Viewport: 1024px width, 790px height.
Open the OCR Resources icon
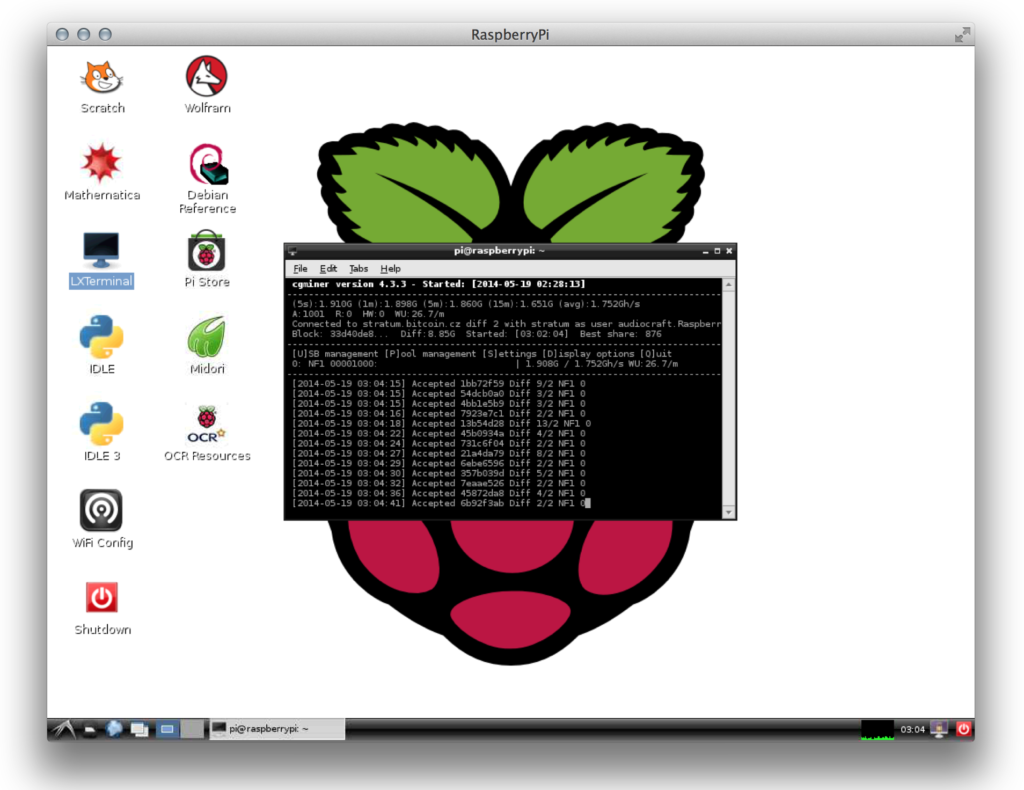point(207,433)
